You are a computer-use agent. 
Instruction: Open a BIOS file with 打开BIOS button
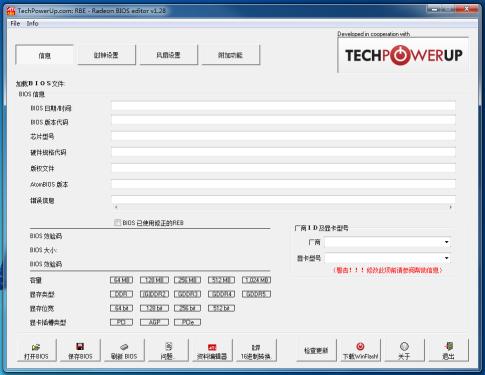(36, 350)
